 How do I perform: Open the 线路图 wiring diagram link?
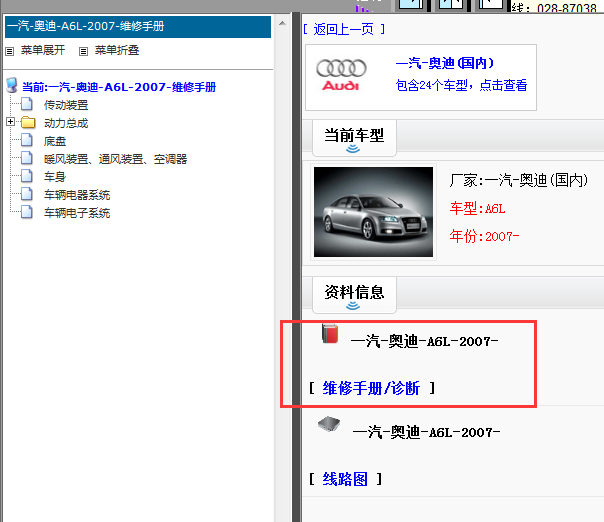(x=344, y=479)
